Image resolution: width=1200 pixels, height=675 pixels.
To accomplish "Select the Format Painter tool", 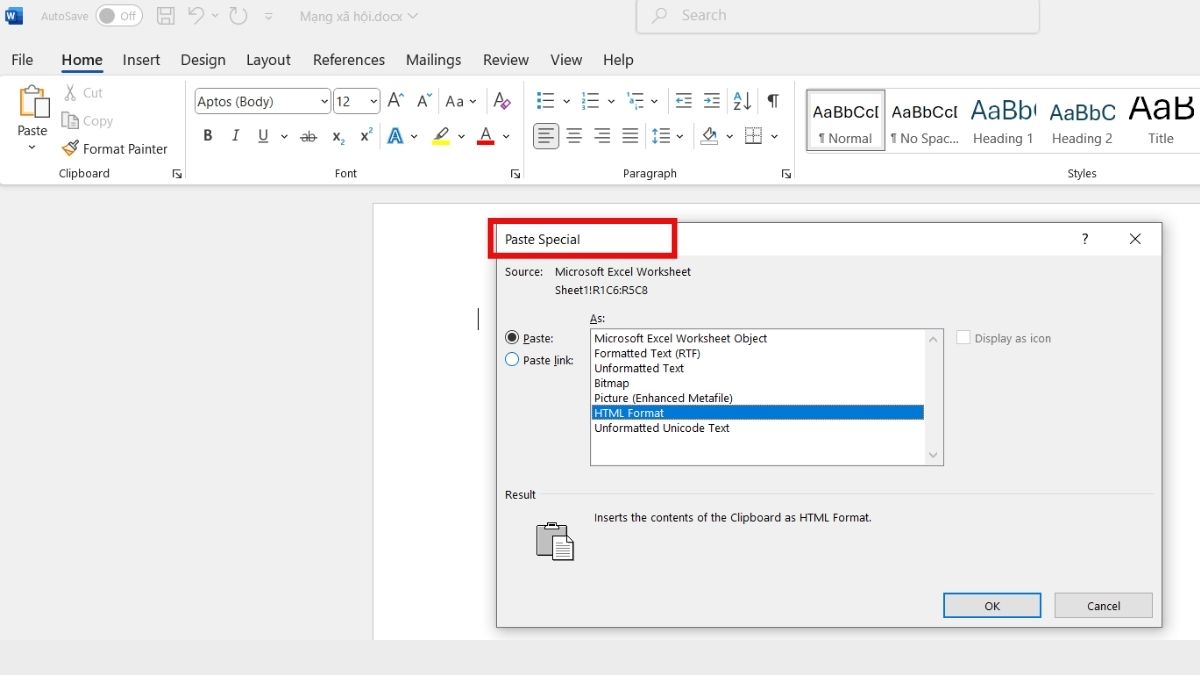I will coord(114,149).
